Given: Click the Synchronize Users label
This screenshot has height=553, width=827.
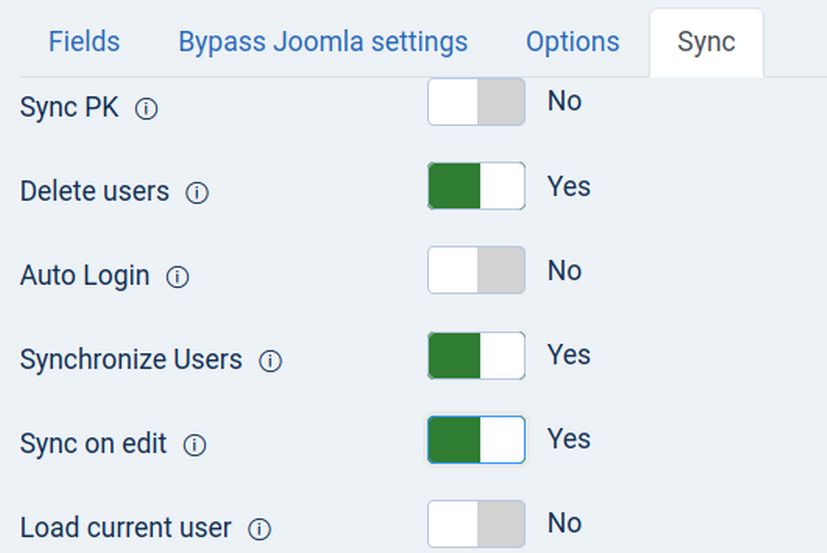Looking at the screenshot, I should 131,359.
